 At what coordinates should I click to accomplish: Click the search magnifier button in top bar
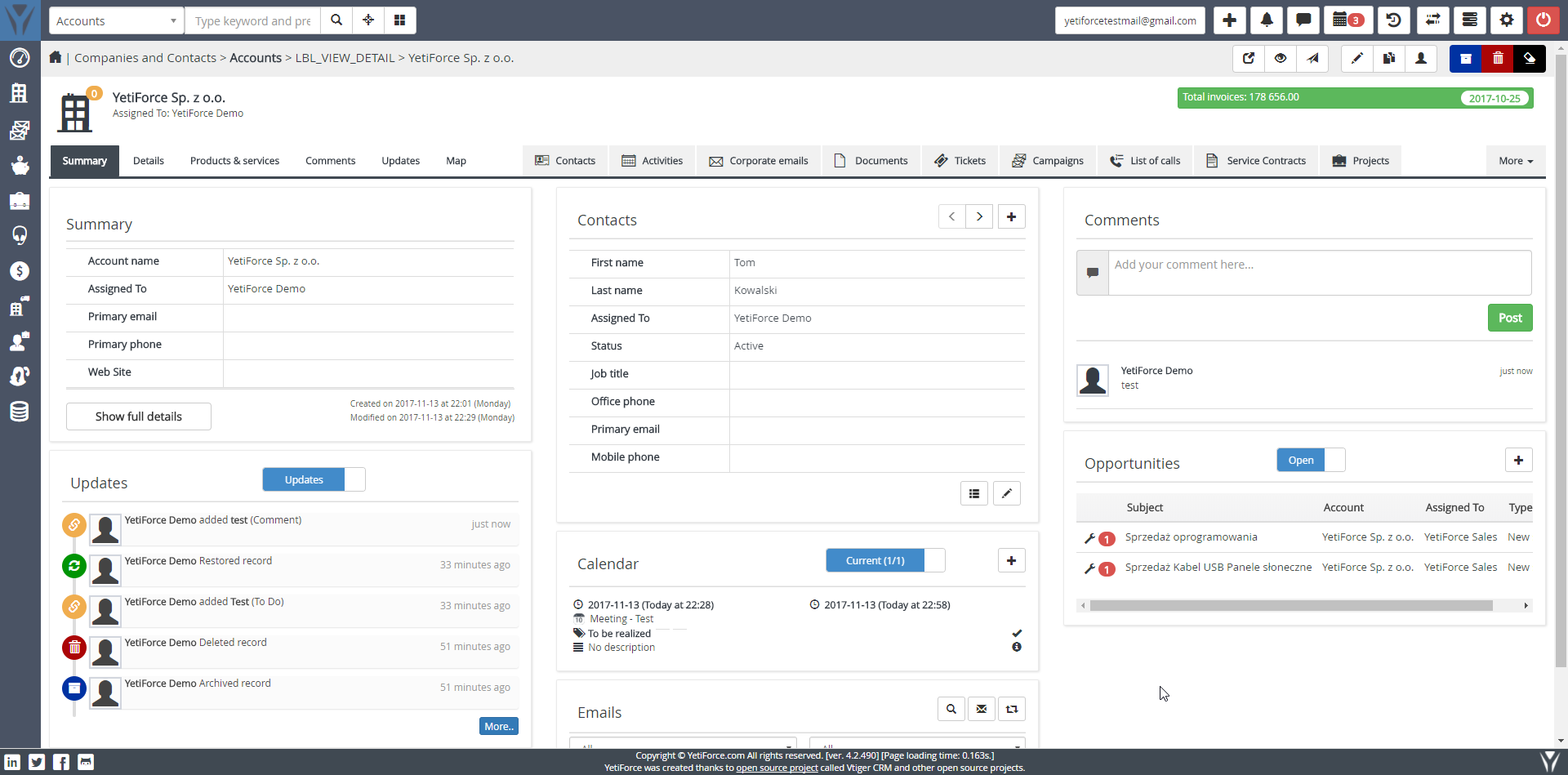(x=336, y=20)
